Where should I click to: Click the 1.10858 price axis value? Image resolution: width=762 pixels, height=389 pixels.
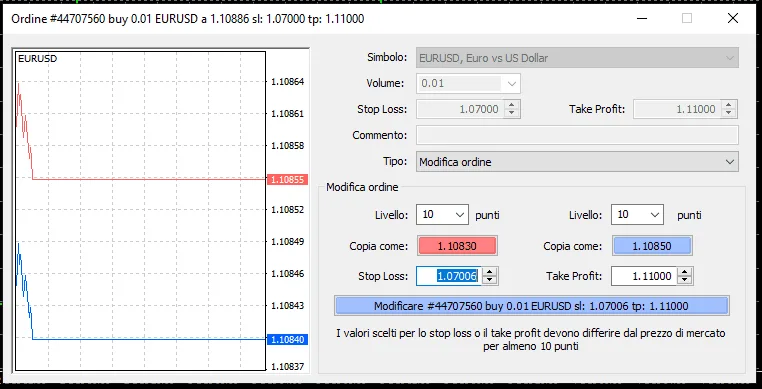click(x=288, y=146)
